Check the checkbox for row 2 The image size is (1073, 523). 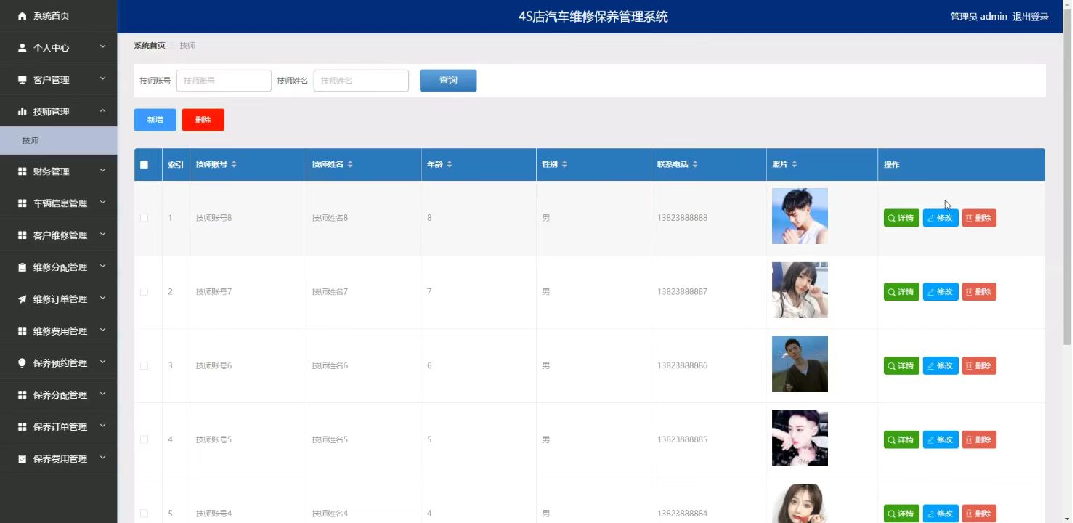[144, 292]
